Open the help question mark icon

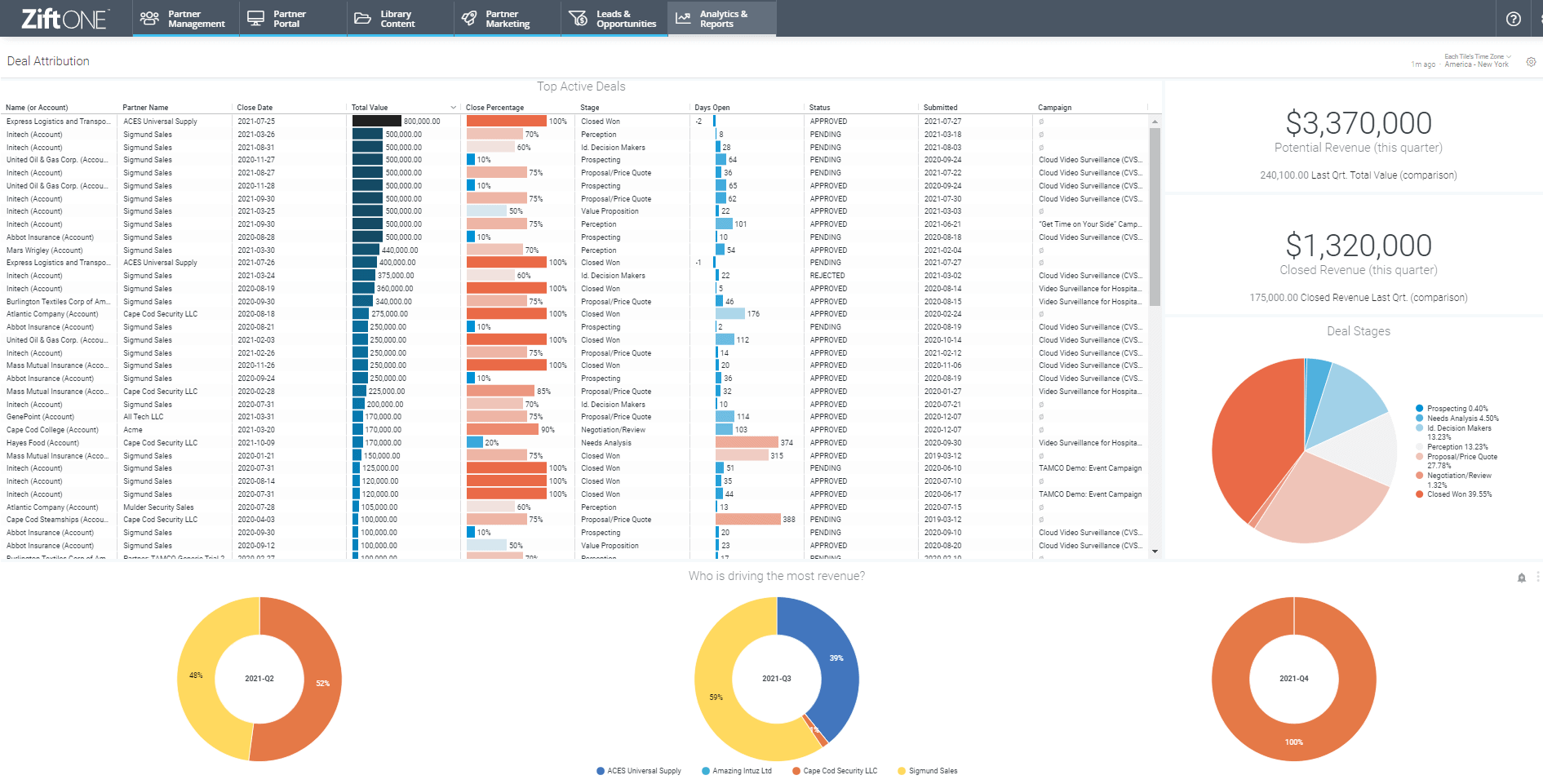pos(1513,19)
